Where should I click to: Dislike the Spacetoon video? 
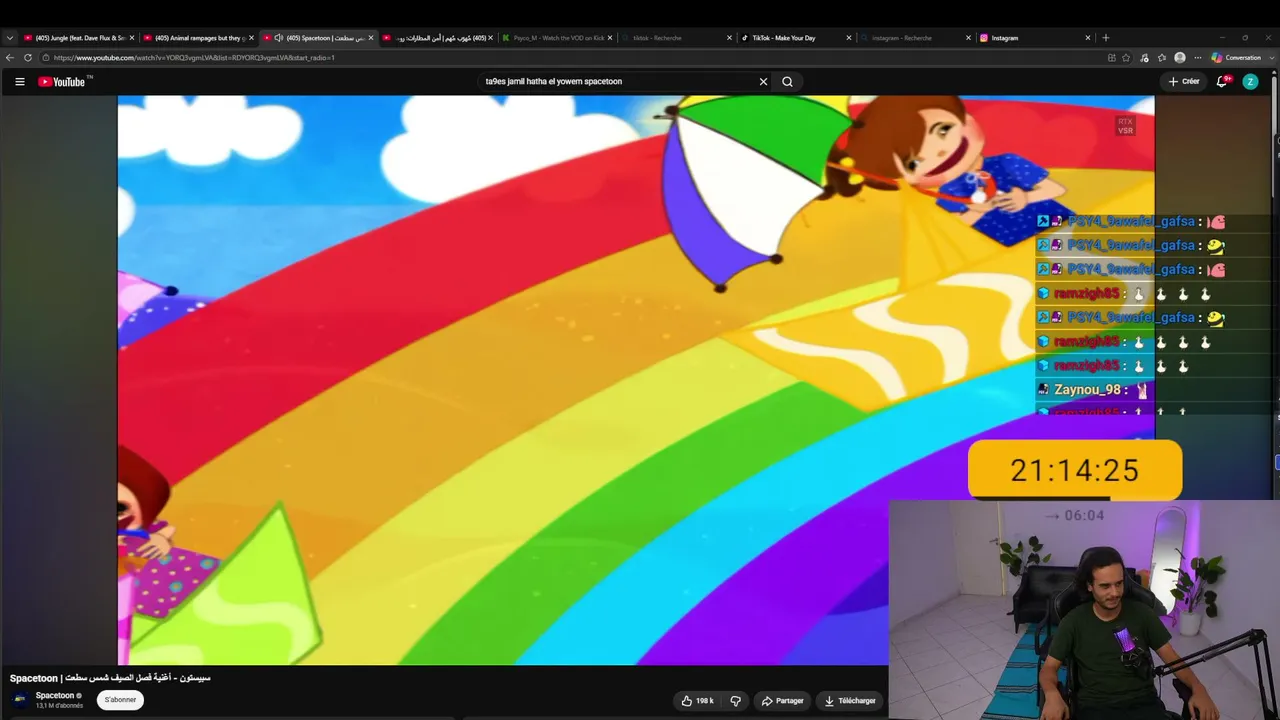click(x=735, y=701)
